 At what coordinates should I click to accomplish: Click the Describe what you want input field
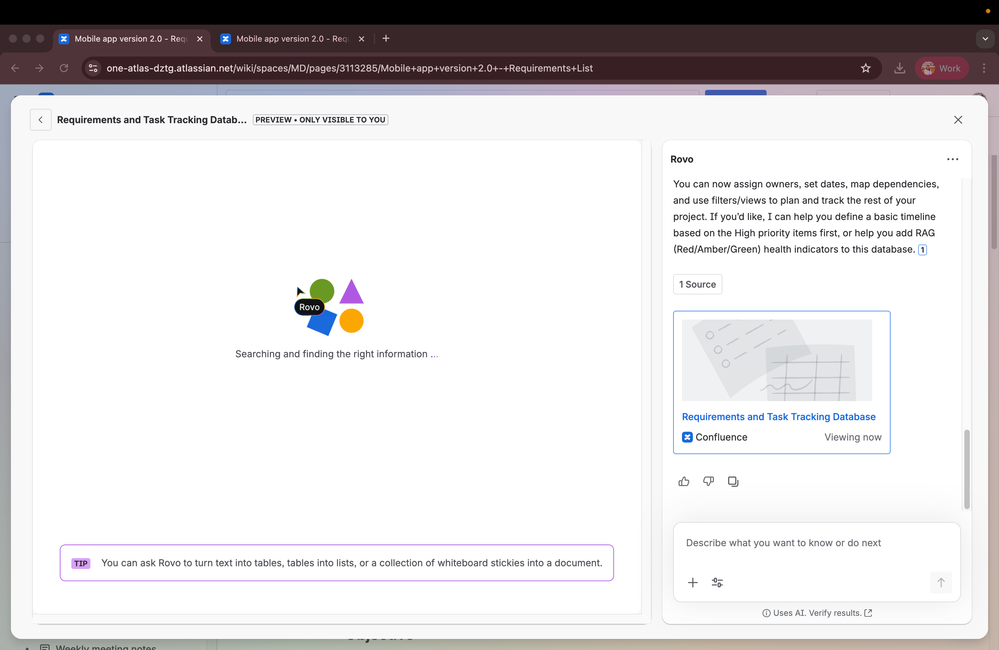812,542
